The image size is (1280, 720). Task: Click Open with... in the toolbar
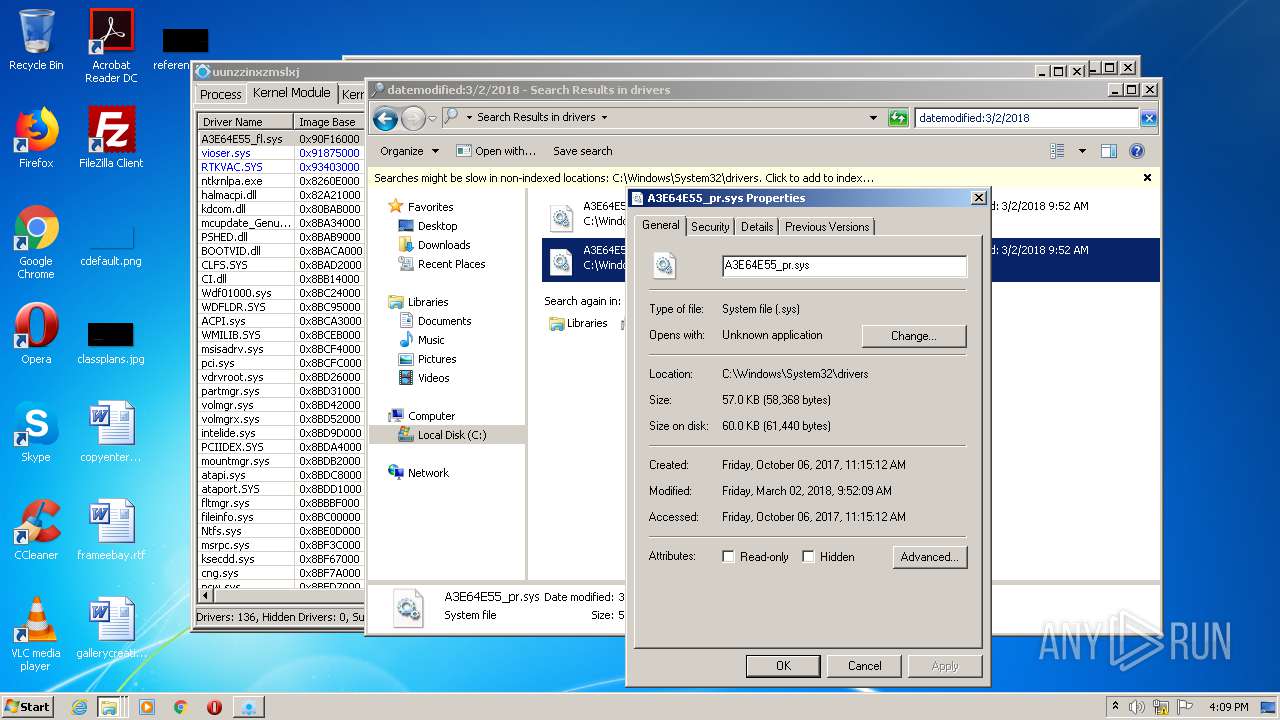[x=497, y=151]
